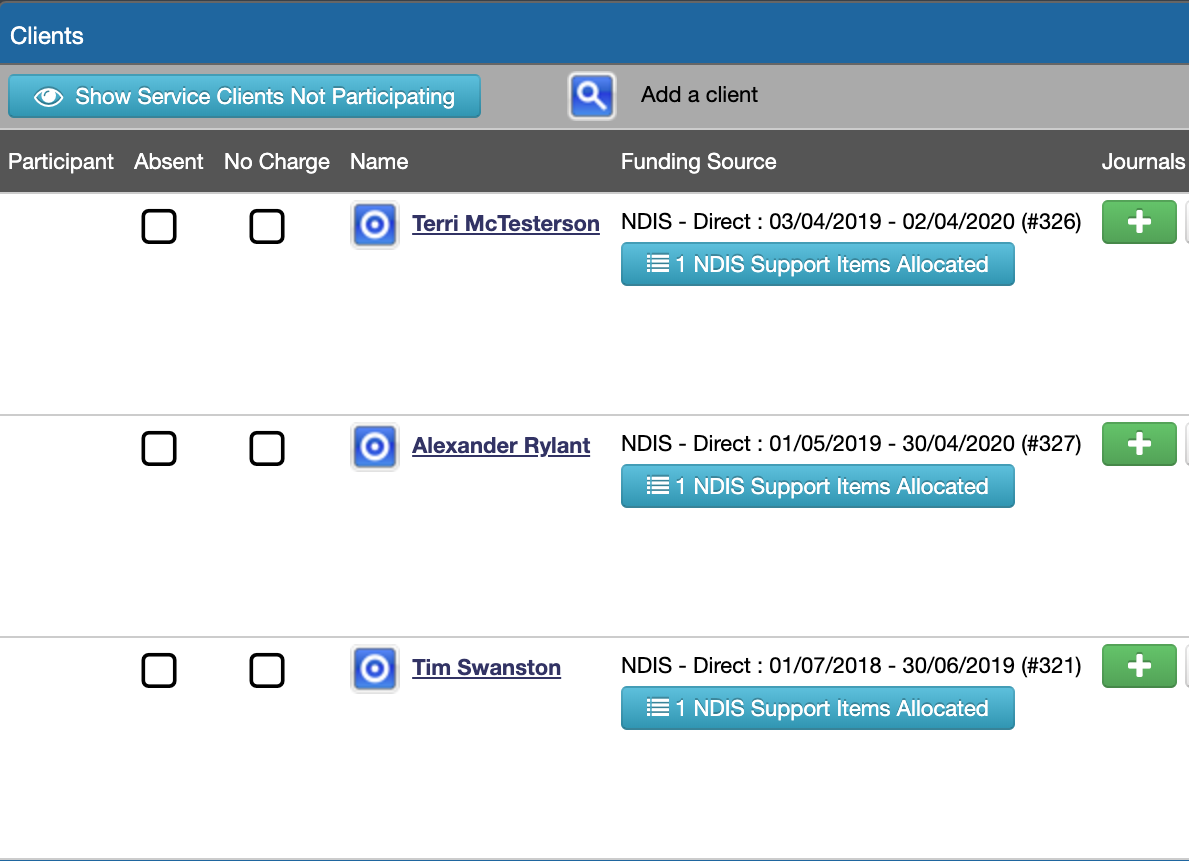This screenshot has width=1189, height=861.
Task: Click the green plus Journals icon for Terri
Action: (1138, 222)
